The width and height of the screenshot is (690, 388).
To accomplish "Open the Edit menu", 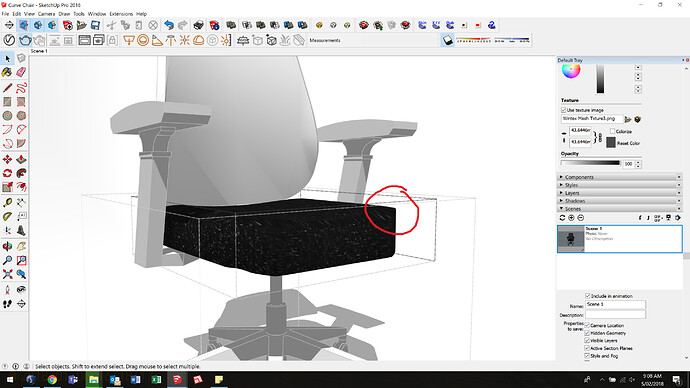I will click(17, 14).
